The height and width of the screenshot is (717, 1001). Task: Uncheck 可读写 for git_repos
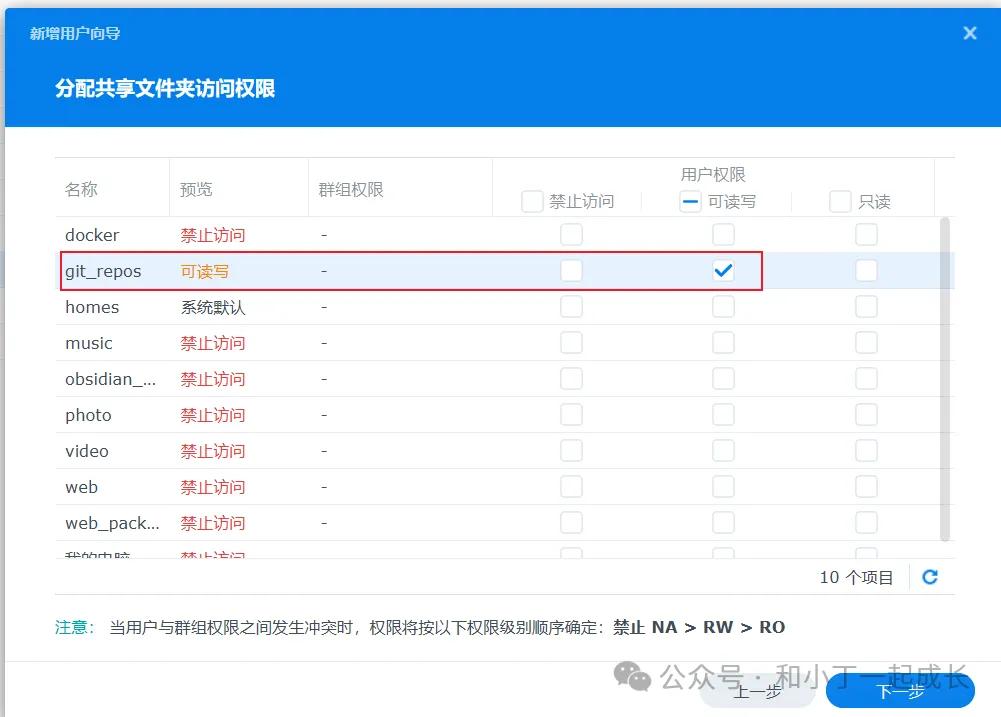723,270
